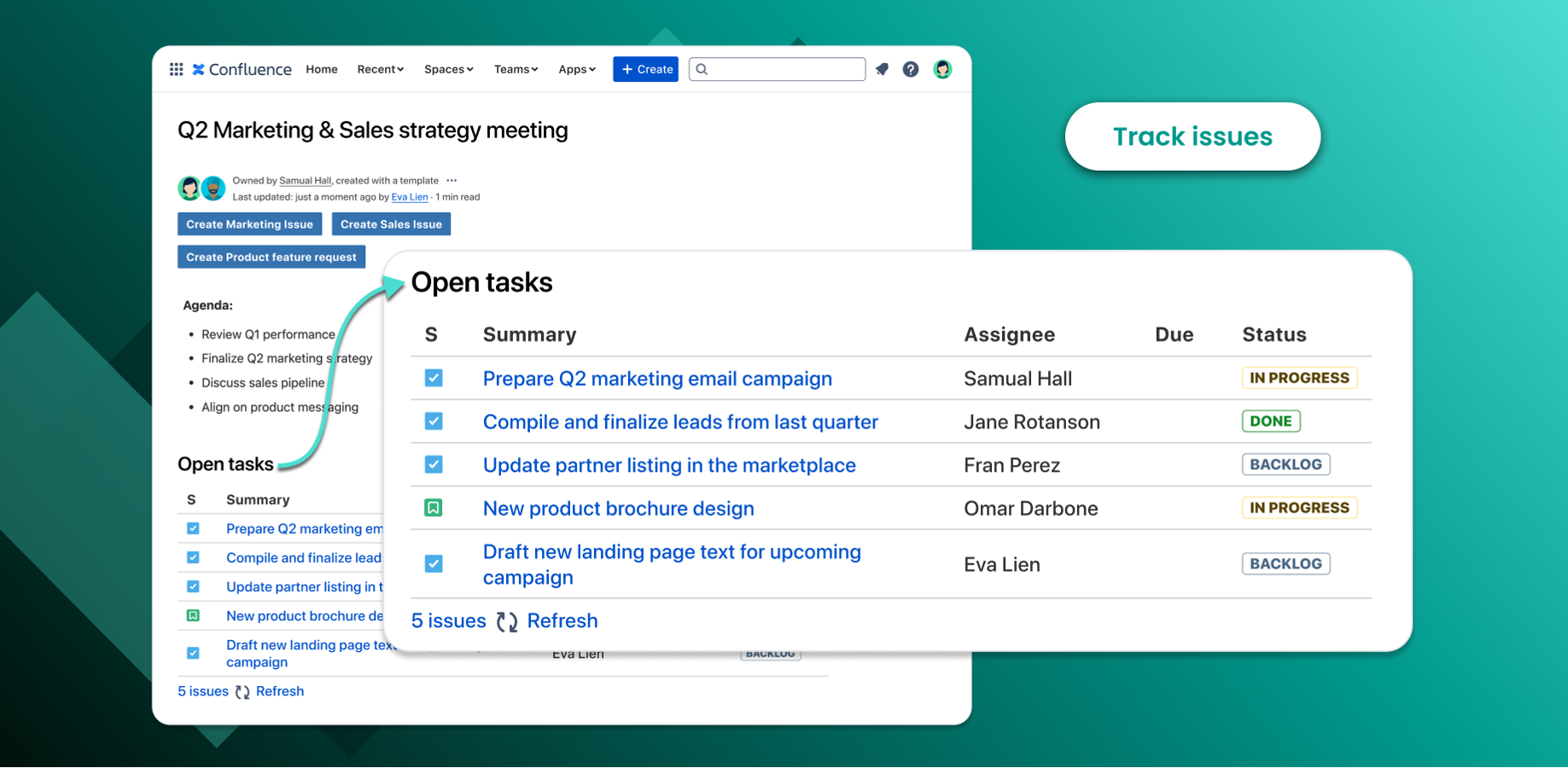1568x768 pixels.
Task: Click the Status column header
Action: tap(1274, 335)
